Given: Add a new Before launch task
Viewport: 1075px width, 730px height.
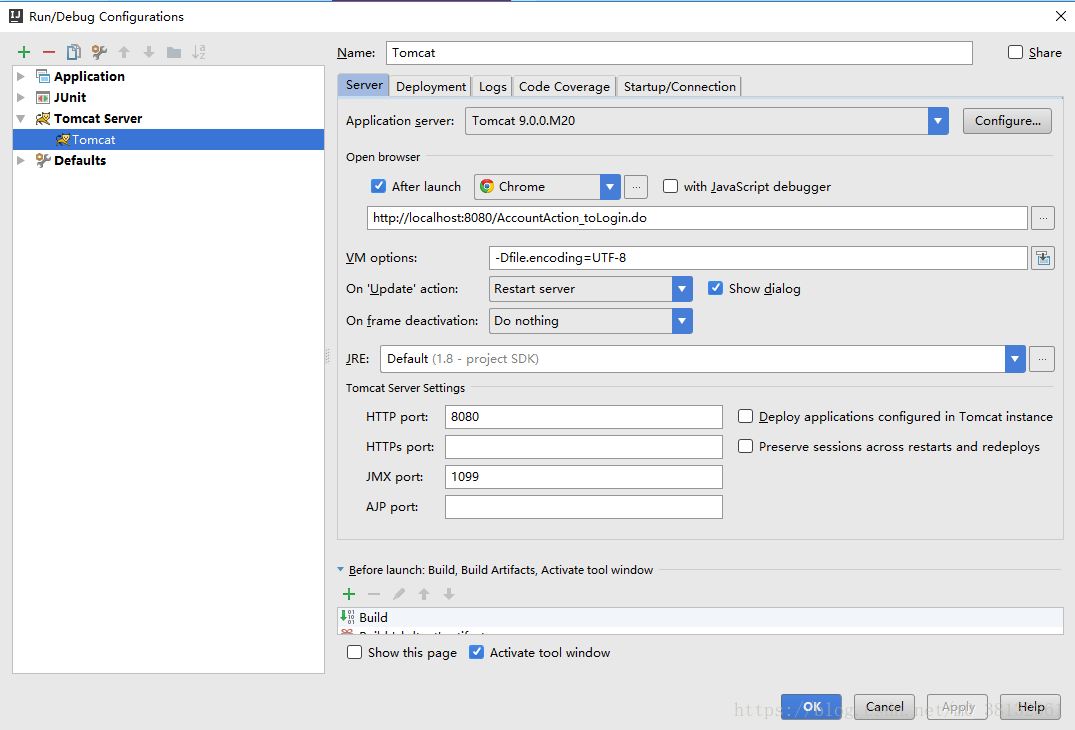Looking at the screenshot, I should pyautogui.click(x=348, y=593).
